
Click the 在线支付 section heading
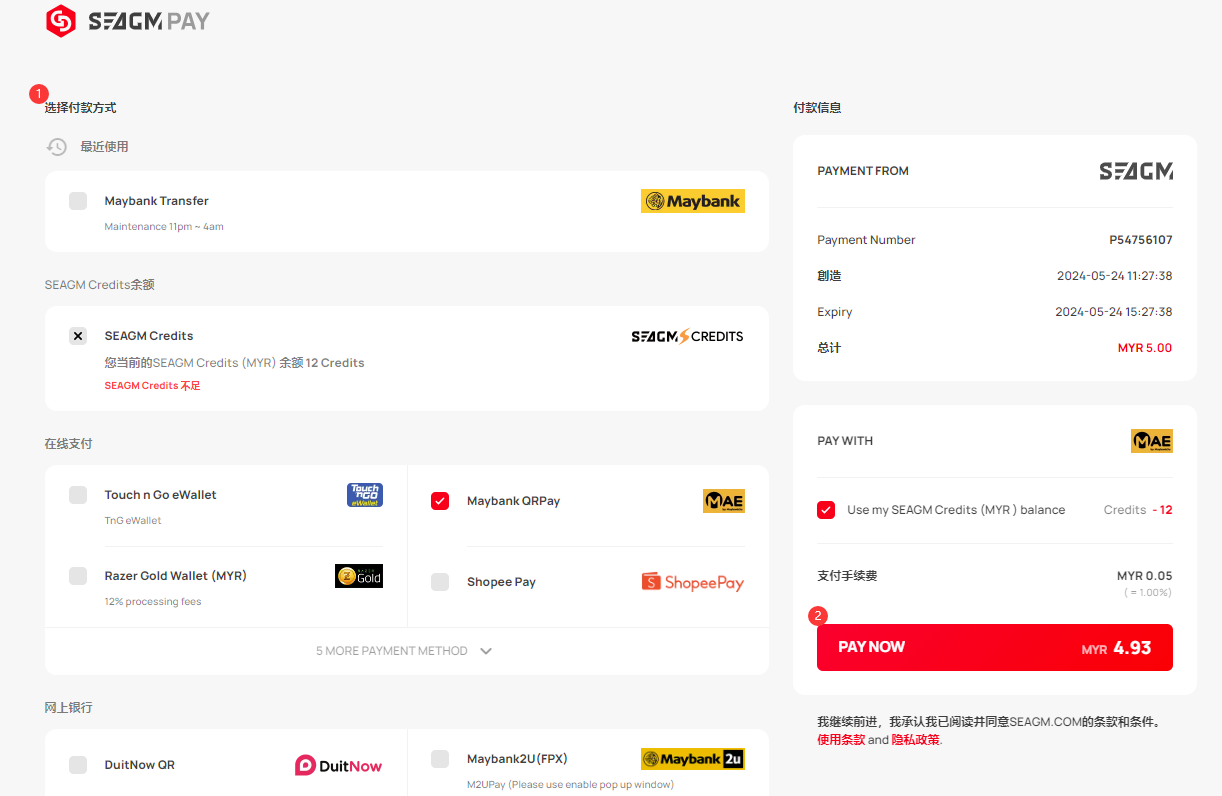click(69, 444)
